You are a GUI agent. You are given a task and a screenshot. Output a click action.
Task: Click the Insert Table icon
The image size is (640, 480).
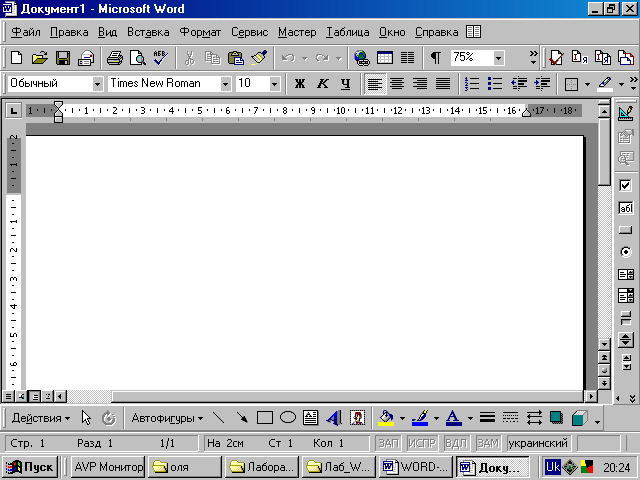click(385, 58)
